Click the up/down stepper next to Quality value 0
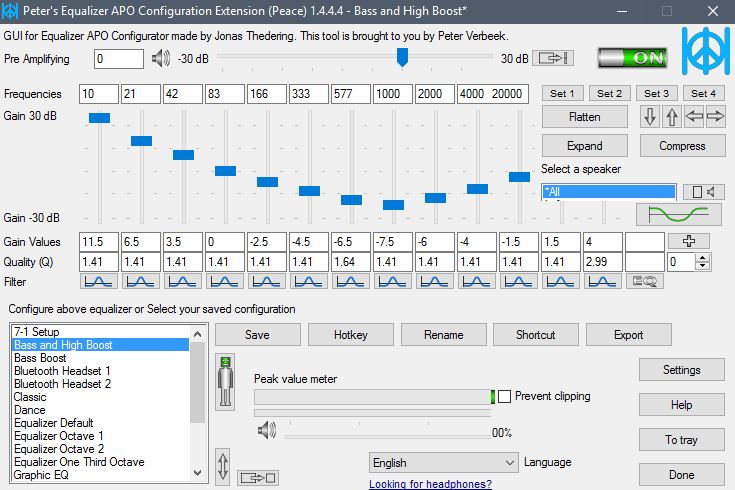Viewport: 735px width, 490px height. pos(702,262)
